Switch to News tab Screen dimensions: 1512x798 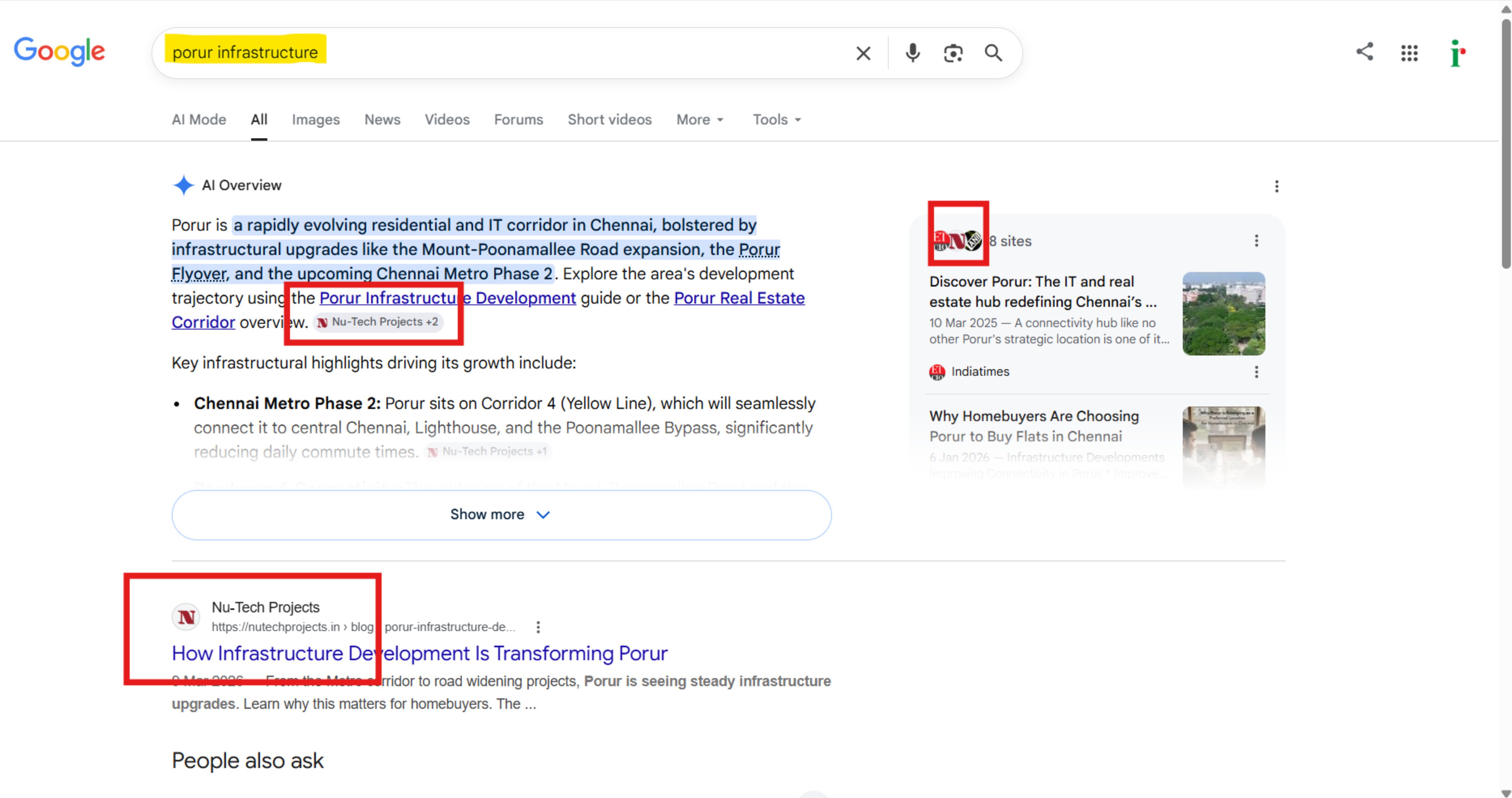[x=382, y=120]
